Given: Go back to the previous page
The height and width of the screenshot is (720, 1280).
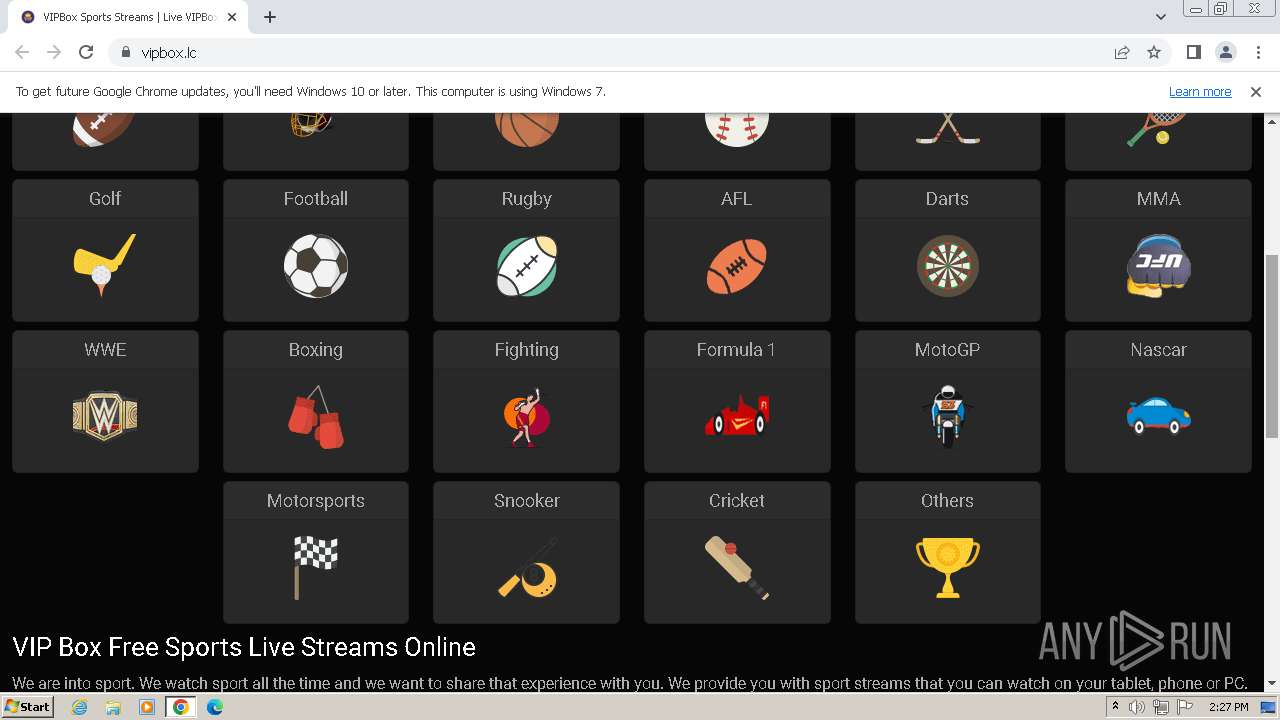Looking at the screenshot, I should point(22,52).
